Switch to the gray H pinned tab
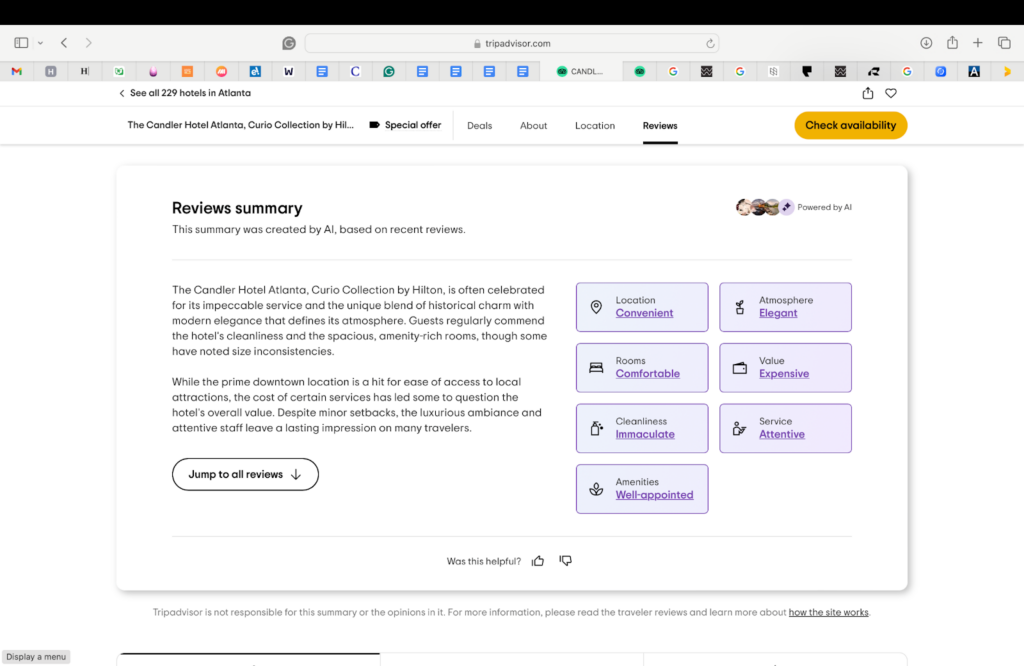 (x=50, y=71)
